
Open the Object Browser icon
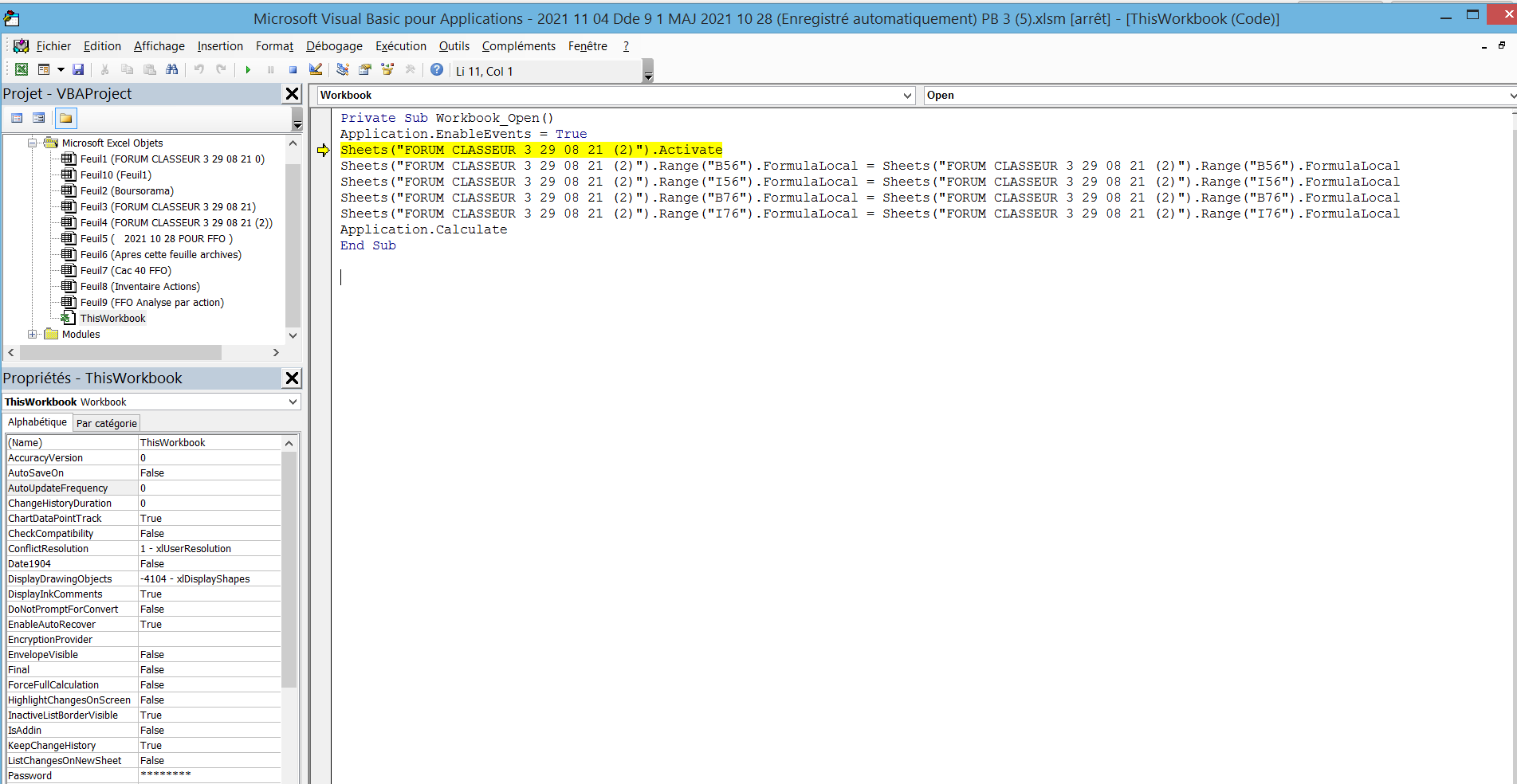click(387, 70)
